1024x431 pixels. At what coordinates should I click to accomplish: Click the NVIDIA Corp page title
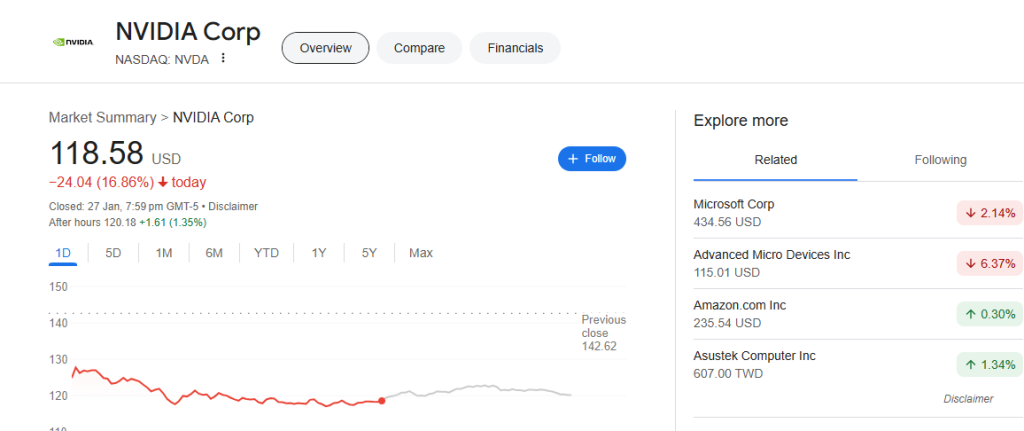[x=188, y=31]
